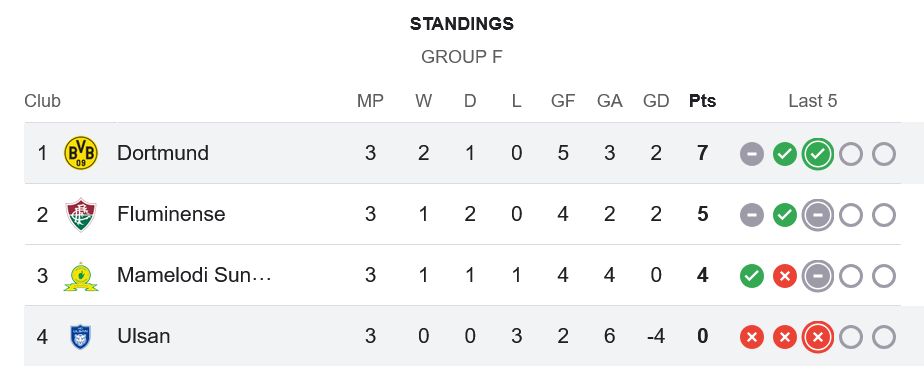Click the Fluminense club crest
Image resolution: width=924 pixels, height=384 pixels.
click(x=81, y=214)
